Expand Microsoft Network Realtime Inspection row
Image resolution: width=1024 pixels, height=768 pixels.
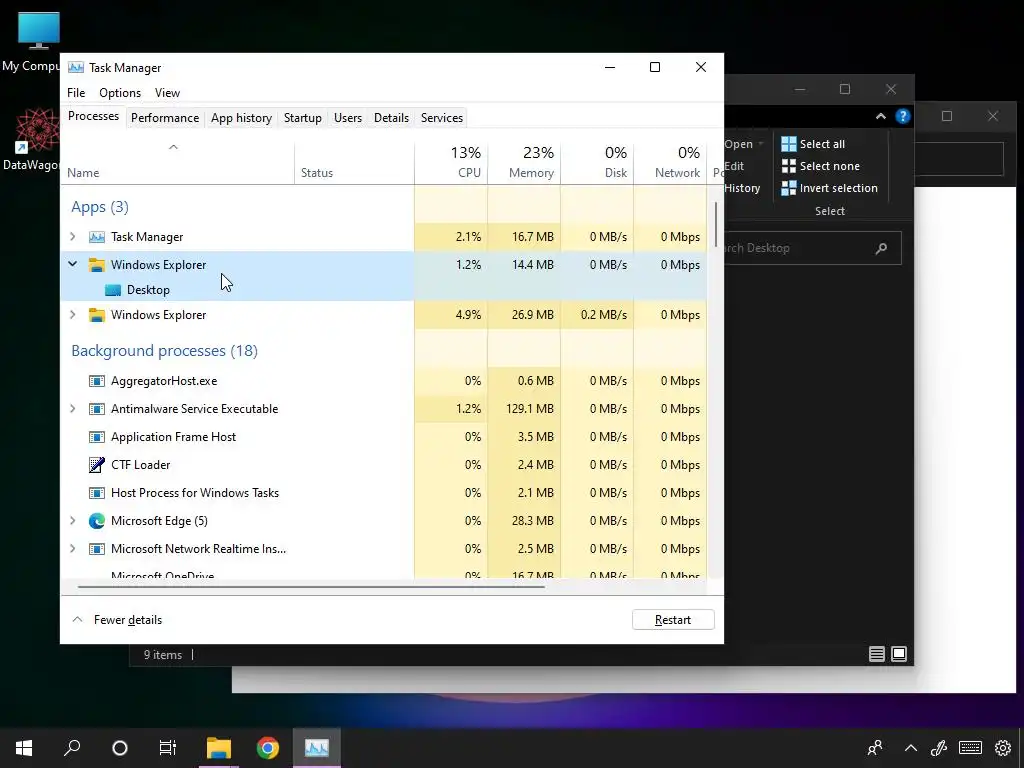point(72,549)
